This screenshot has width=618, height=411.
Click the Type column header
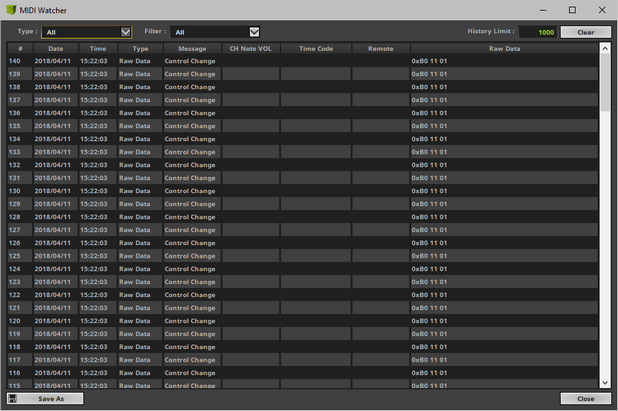[x=140, y=48]
